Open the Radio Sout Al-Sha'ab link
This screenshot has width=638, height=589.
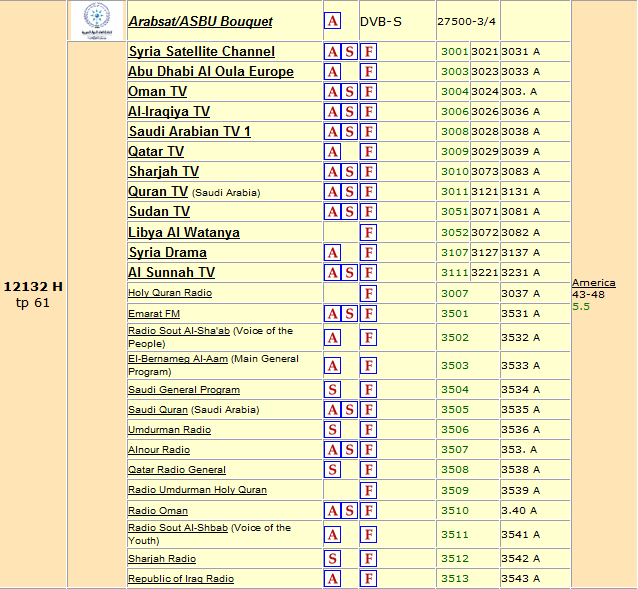(x=179, y=331)
